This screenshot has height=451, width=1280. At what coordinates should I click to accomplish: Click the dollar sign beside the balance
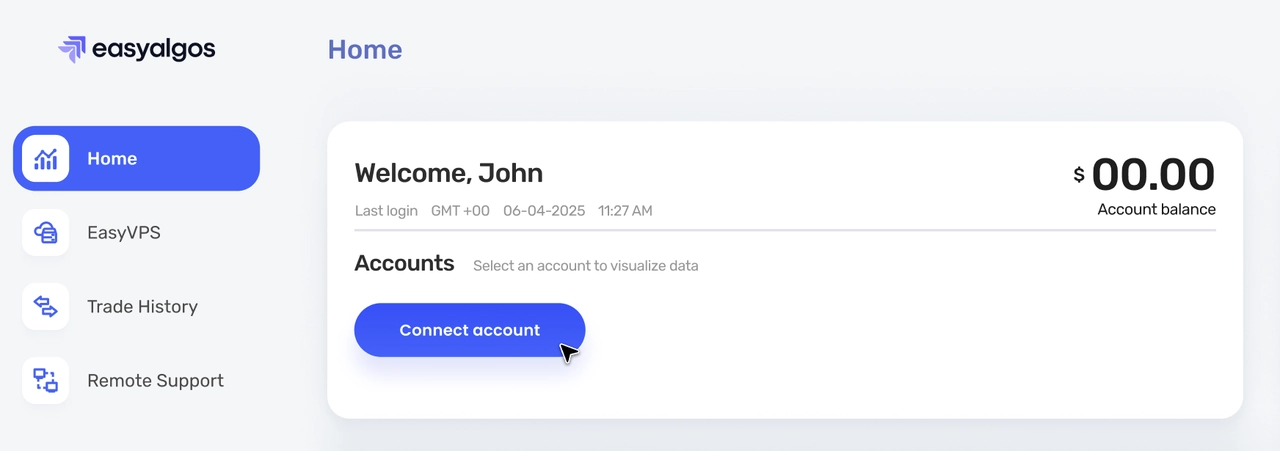(x=1079, y=175)
